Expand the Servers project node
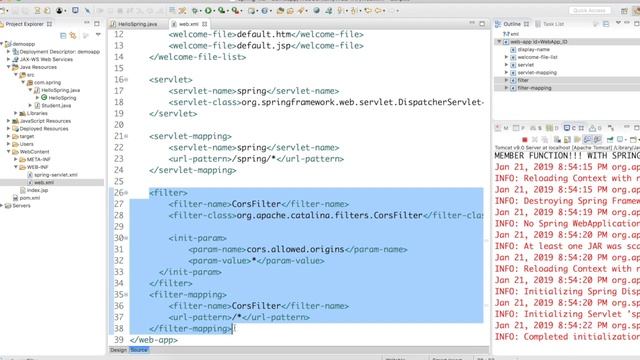The image size is (640, 360). [2, 205]
